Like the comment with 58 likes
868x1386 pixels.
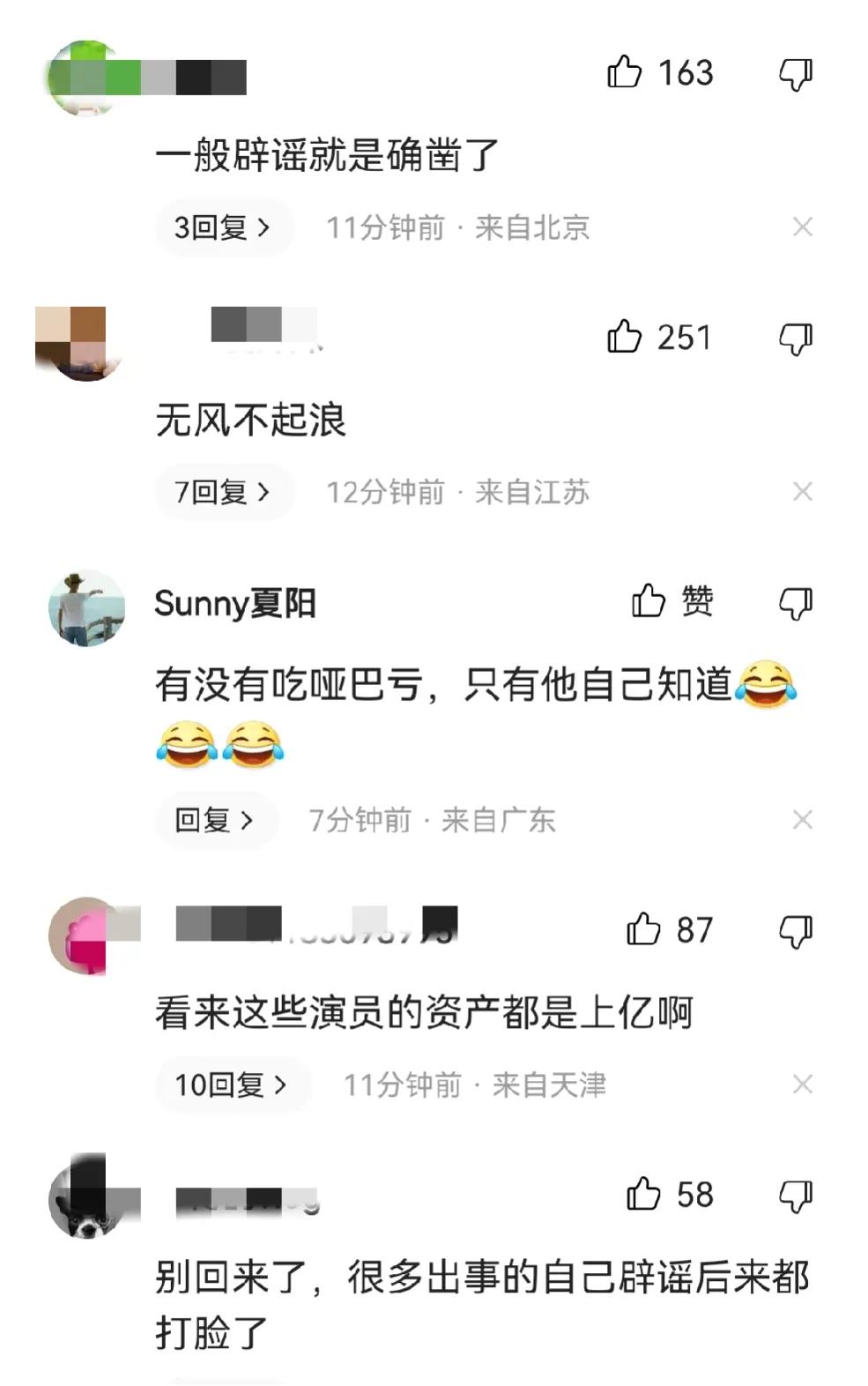[643, 1194]
